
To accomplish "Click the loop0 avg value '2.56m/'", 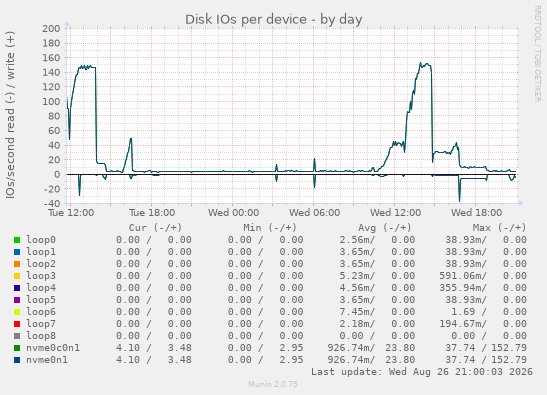I will 357,240.
